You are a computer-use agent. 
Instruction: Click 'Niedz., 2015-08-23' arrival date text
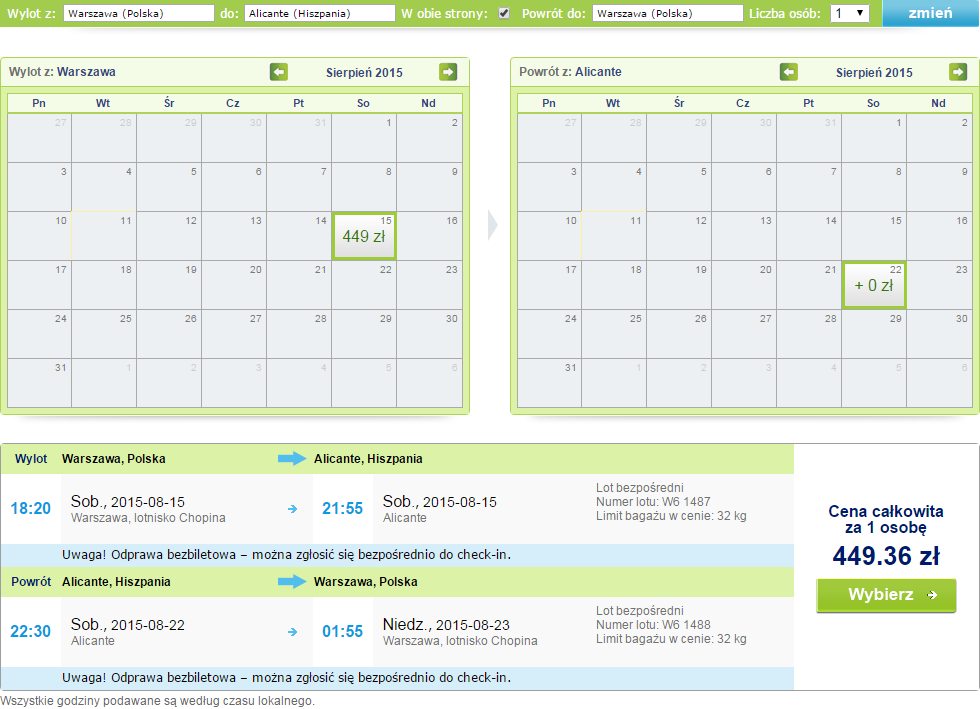pyautogui.click(x=446, y=625)
